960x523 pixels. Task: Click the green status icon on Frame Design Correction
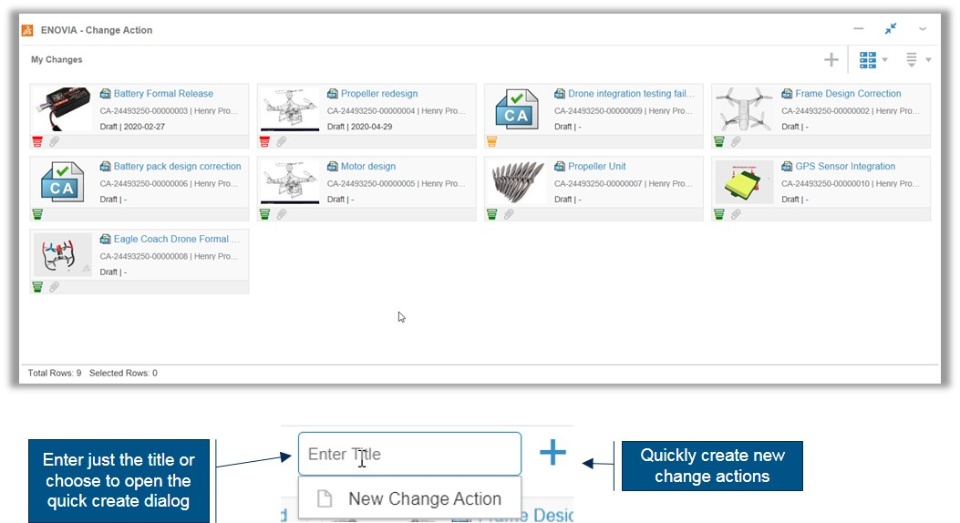[720, 142]
